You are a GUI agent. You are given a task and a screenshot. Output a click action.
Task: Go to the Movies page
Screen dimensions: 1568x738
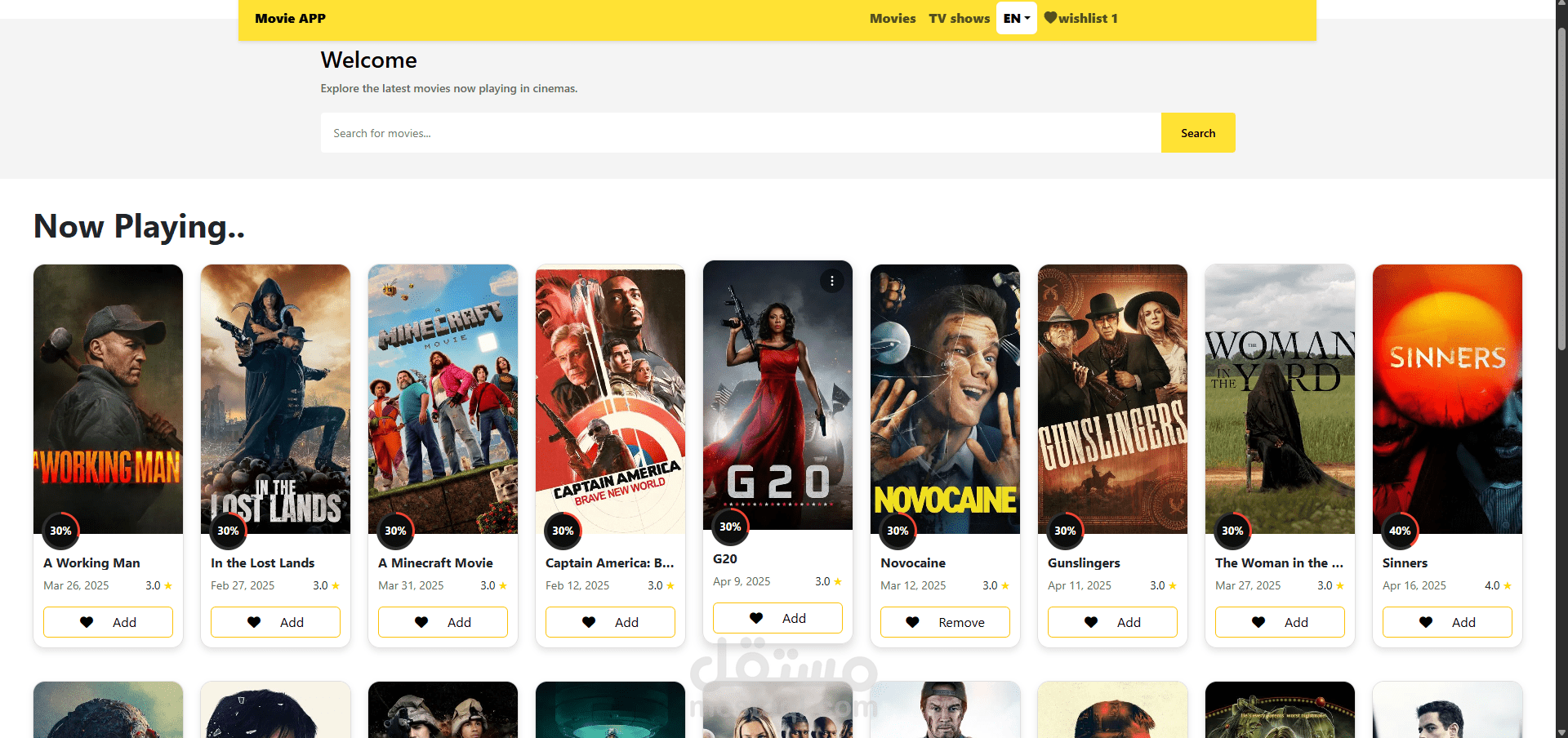click(893, 18)
